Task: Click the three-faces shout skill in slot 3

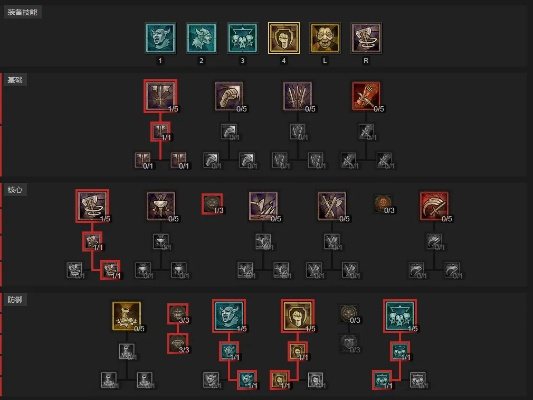Action: [242, 38]
